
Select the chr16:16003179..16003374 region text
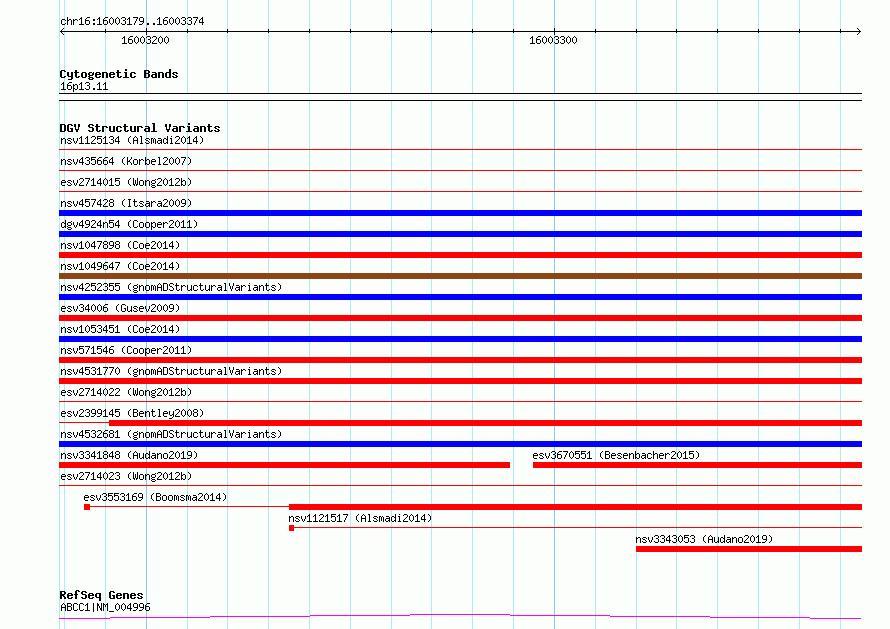click(132, 22)
